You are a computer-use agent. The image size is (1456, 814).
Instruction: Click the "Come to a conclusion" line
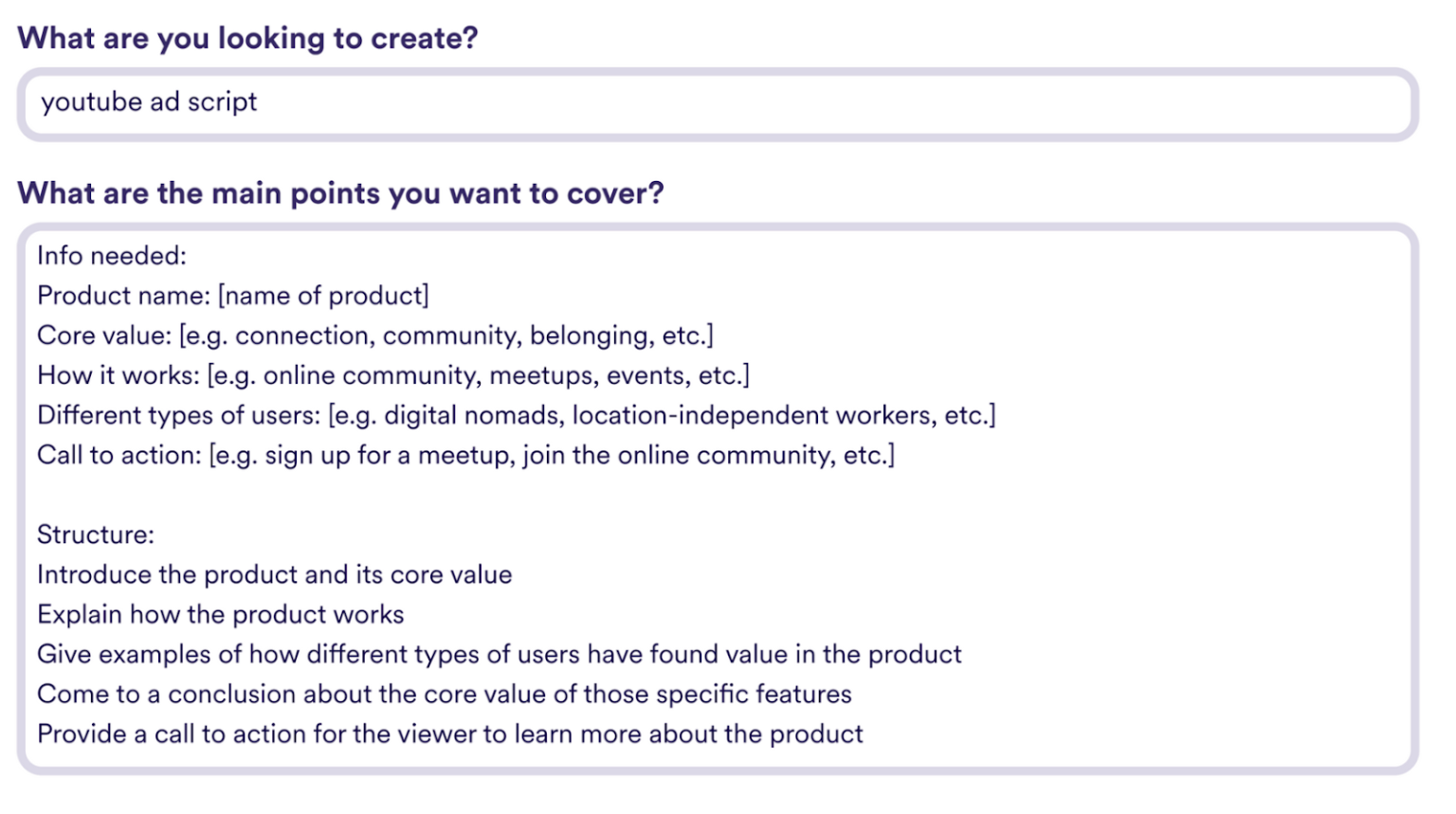click(x=445, y=694)
